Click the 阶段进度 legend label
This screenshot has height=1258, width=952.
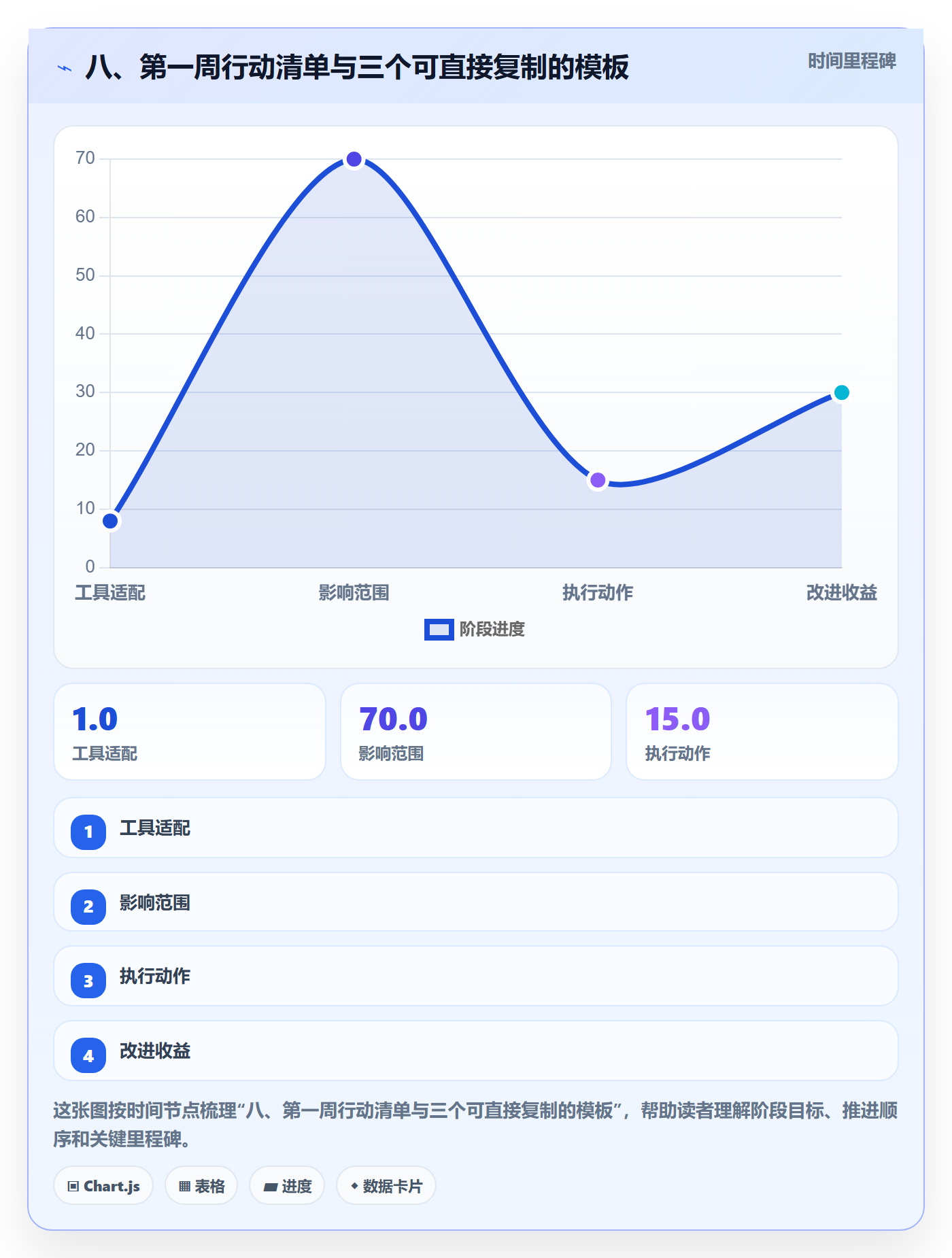(492, 630)
